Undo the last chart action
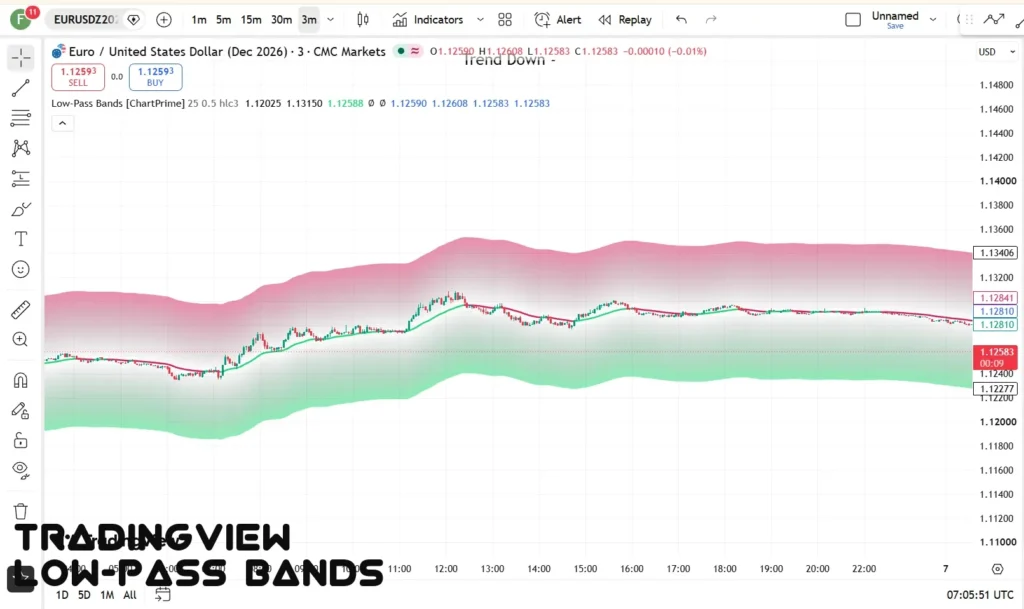The width and height of the screenshot is (1024, 609). [681, 20]
